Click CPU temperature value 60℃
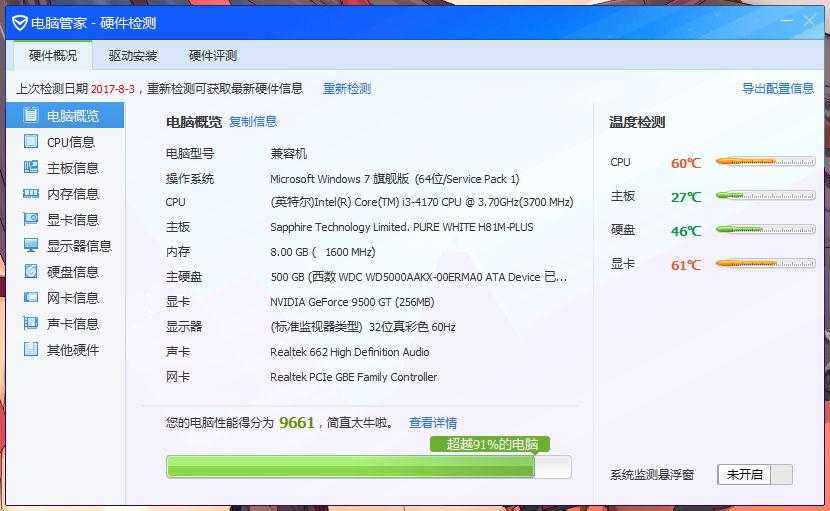This screenshot has width=830, height=511. tap(686, 163)
